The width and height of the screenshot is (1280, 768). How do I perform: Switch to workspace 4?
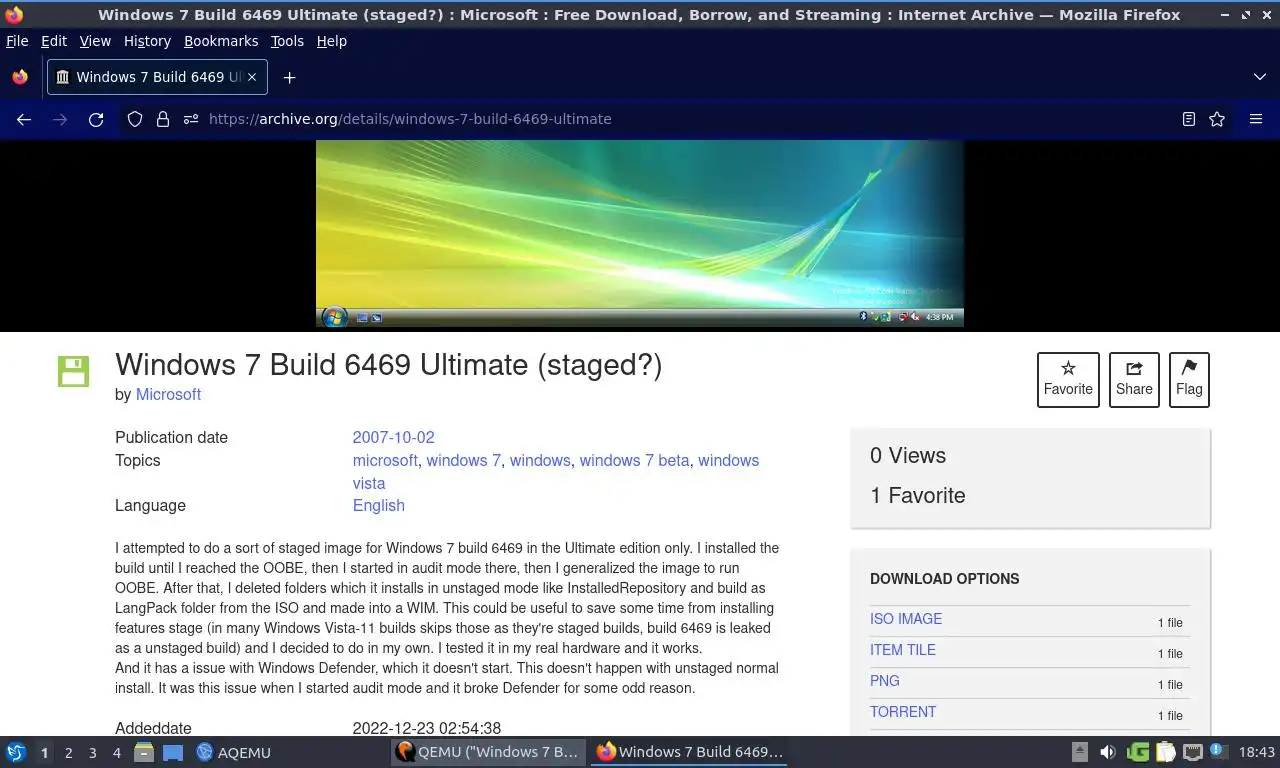(x=116, y=753)
